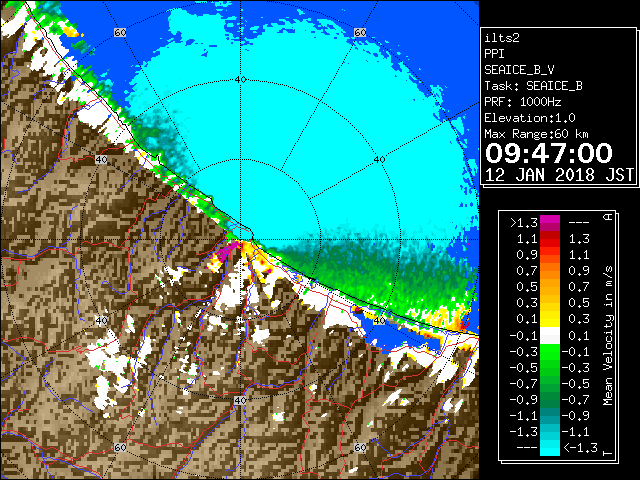Select the Elevation:1.0 entry
The image size is (640, 480).
click(530, 118)
